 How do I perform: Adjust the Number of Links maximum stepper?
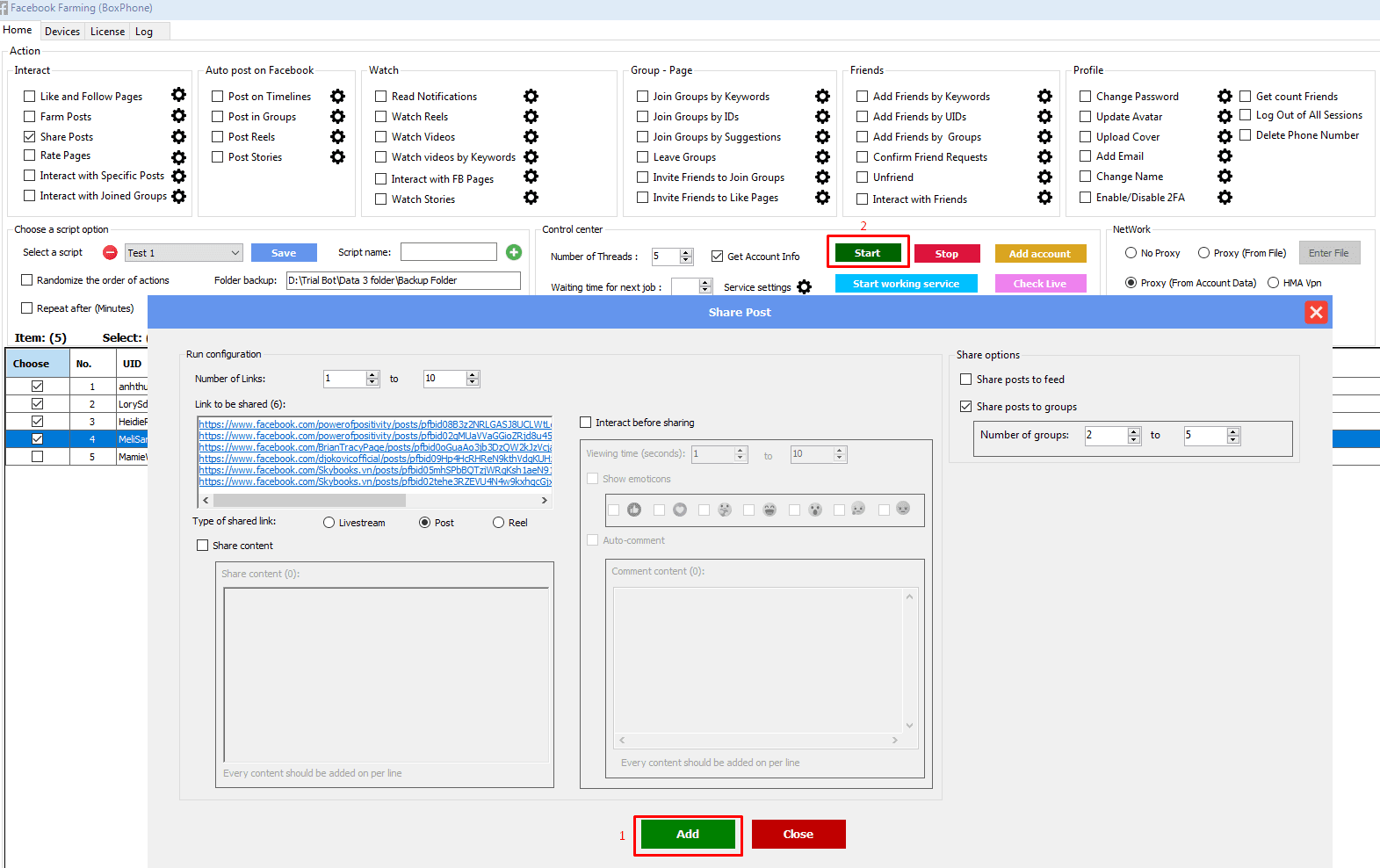(x=473, y=379)
